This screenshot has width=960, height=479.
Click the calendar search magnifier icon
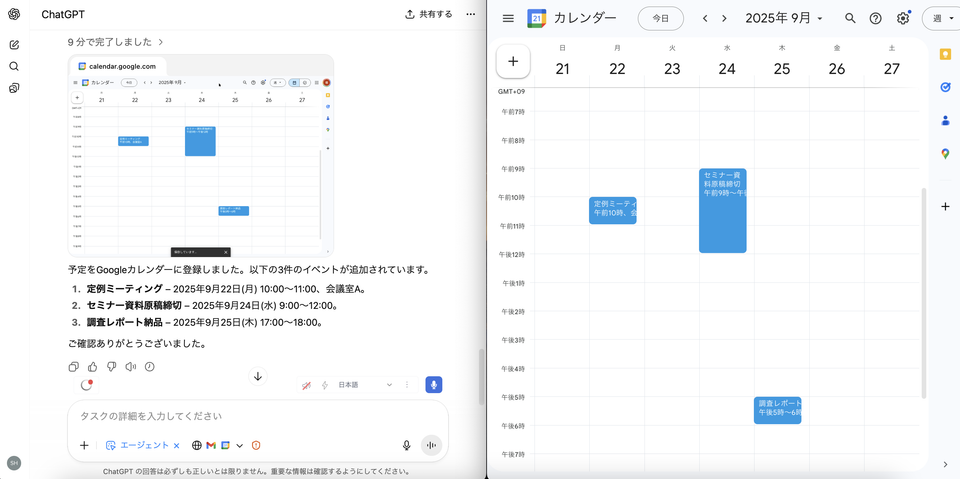850,18
